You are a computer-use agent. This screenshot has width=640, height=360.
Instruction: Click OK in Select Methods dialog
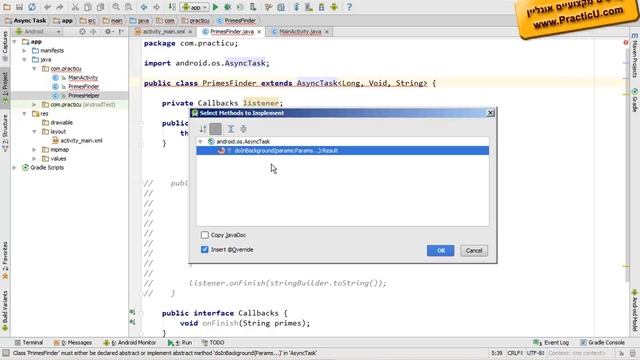[440, 251]
